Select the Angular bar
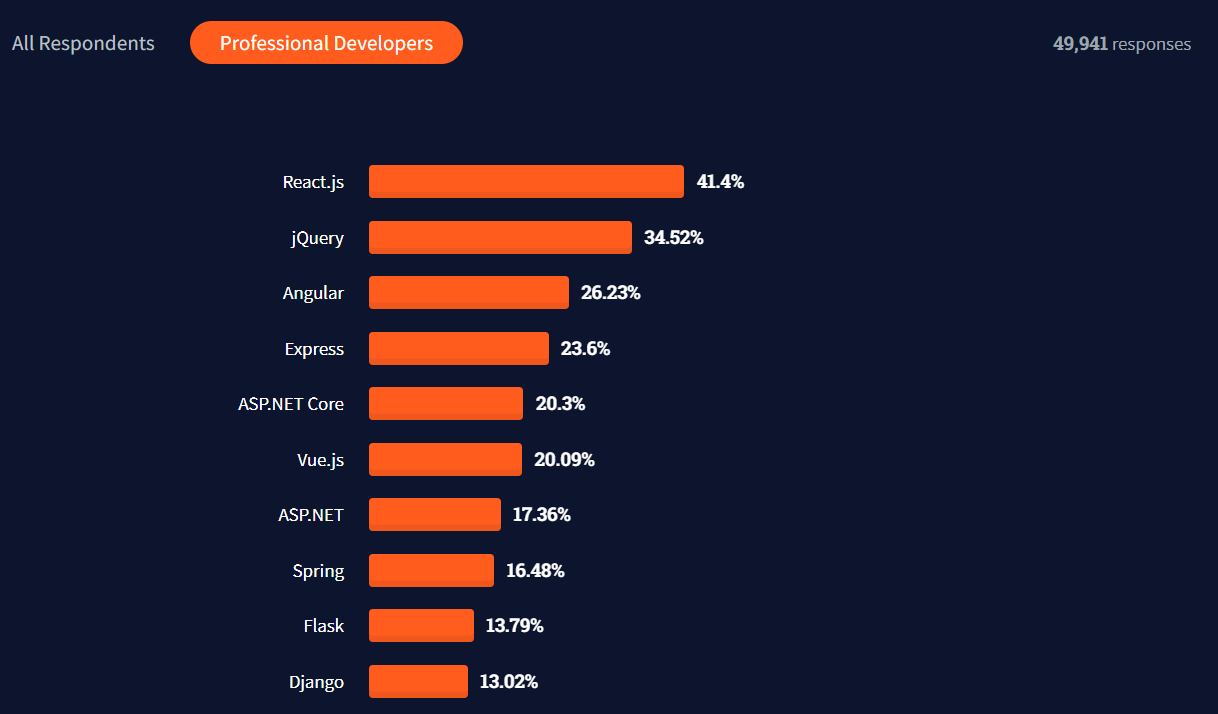The width and height of the screenshot is (1218, 714). (468, 292)
